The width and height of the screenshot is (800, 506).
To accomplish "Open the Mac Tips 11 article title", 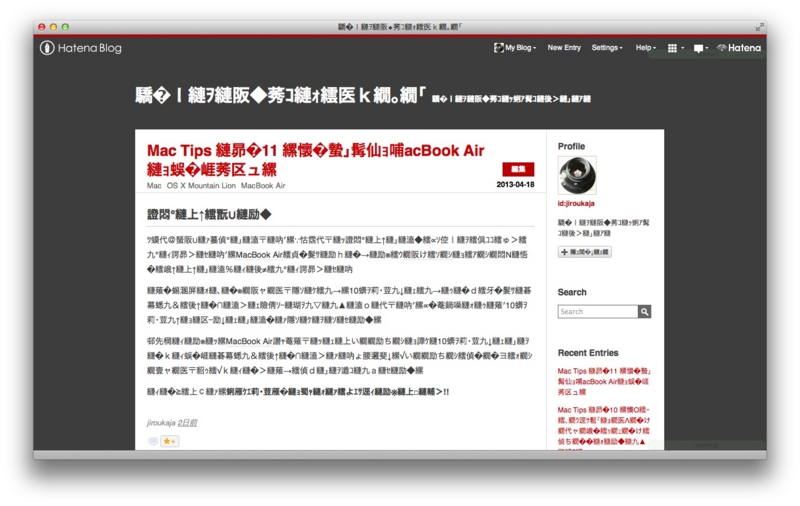I will point(315,160).
